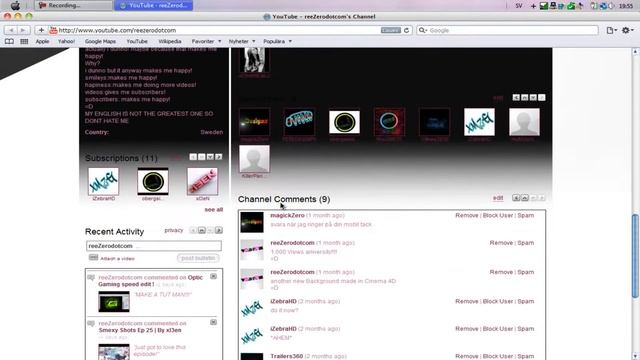
Task: Click the Subscriptions move-down arrow
Action: 210,157
